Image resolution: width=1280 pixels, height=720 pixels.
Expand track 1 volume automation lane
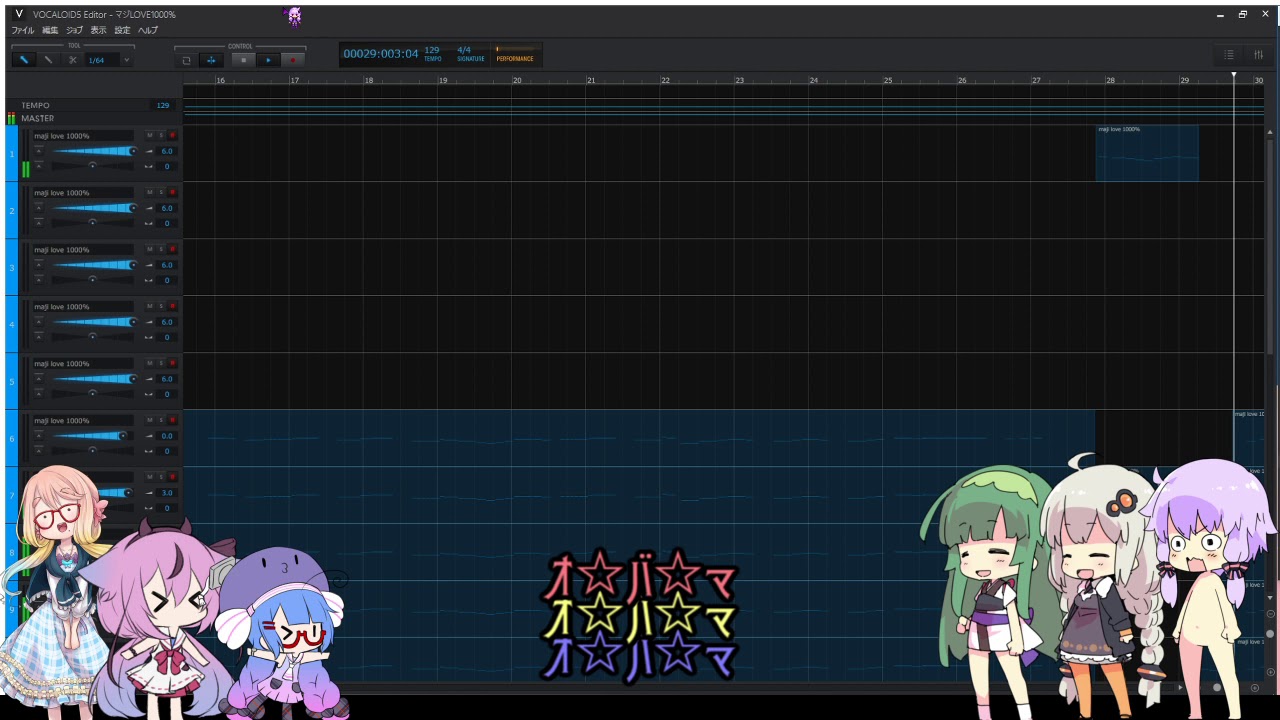pos(39,151)
